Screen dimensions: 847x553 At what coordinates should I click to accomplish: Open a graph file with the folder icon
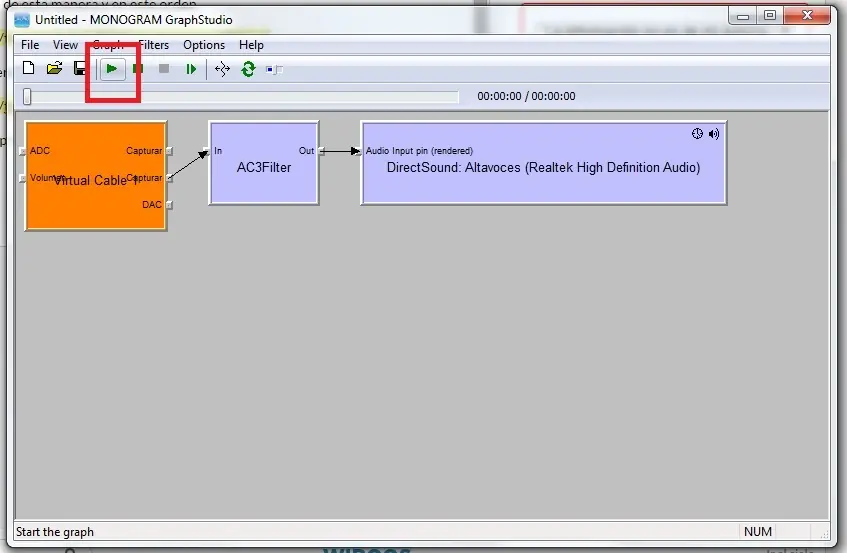[55, 69]
